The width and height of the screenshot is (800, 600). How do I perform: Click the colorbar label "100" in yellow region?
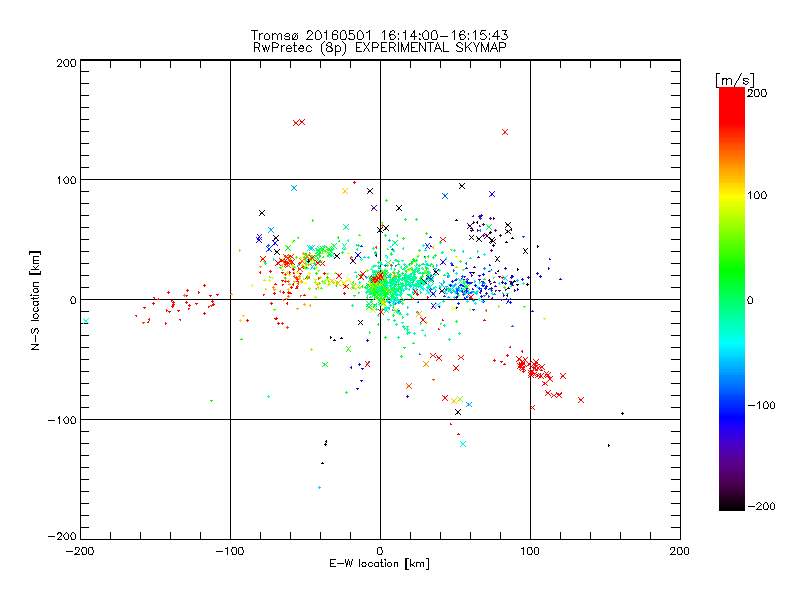coord(757,195)
